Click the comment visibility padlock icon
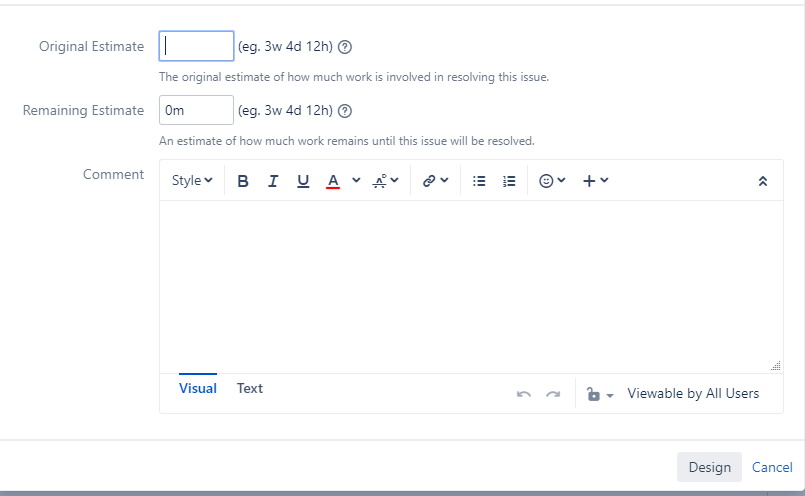The image size is (805, 496). click(593, 394)
